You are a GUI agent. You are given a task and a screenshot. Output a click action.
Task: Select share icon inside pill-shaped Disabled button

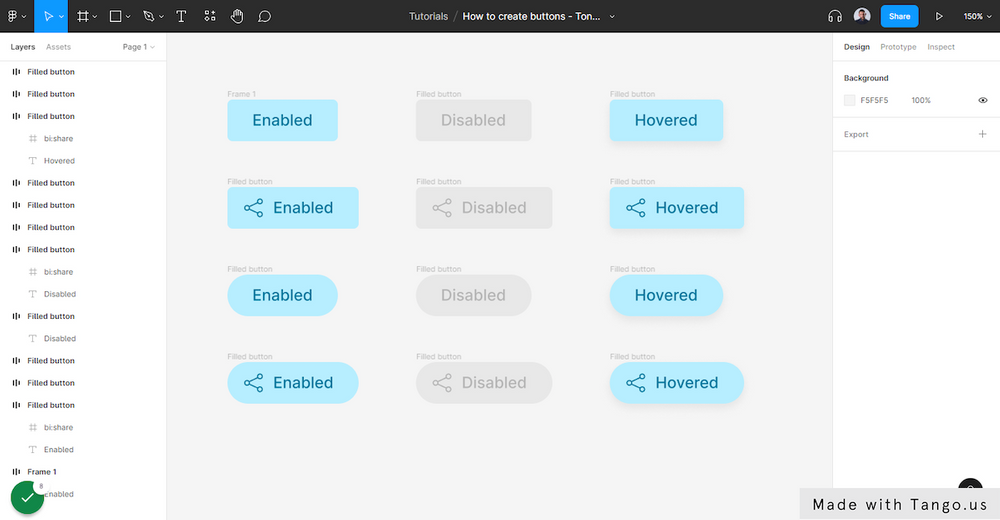pos(442,383)
